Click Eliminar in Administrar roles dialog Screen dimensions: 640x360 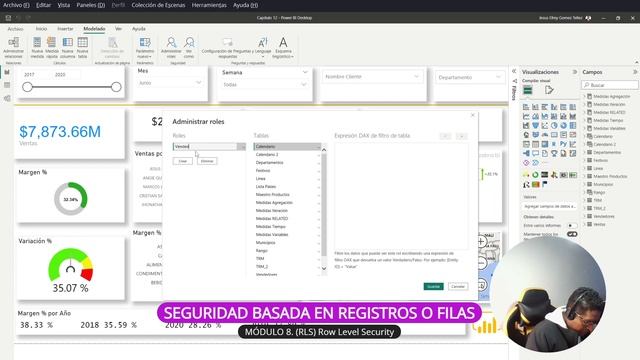[x=207, y=161]
